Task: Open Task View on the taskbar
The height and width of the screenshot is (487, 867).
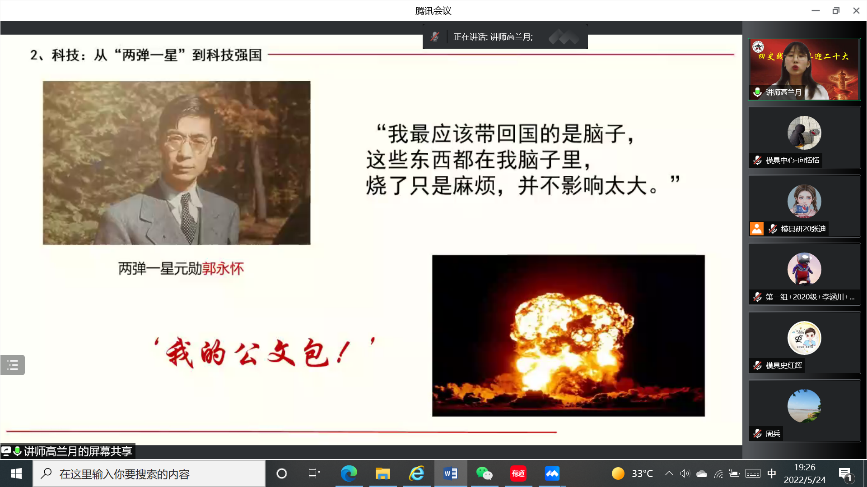Action: (x=314, y=474)
